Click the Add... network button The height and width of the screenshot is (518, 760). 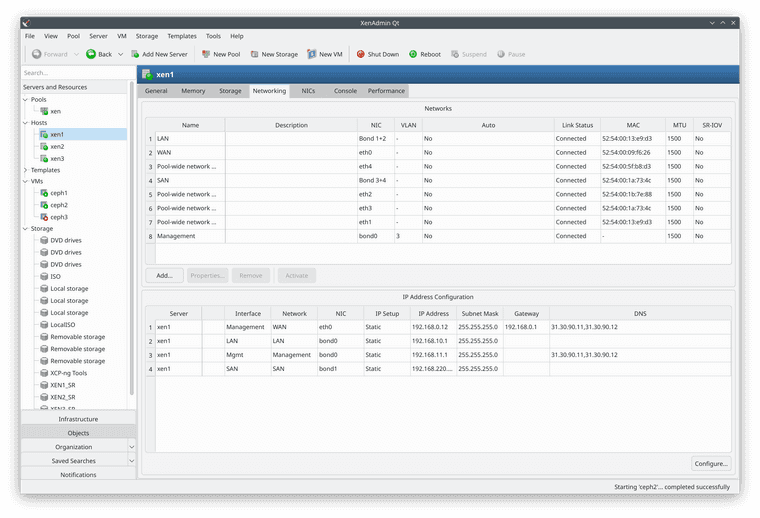pos(164,275)
